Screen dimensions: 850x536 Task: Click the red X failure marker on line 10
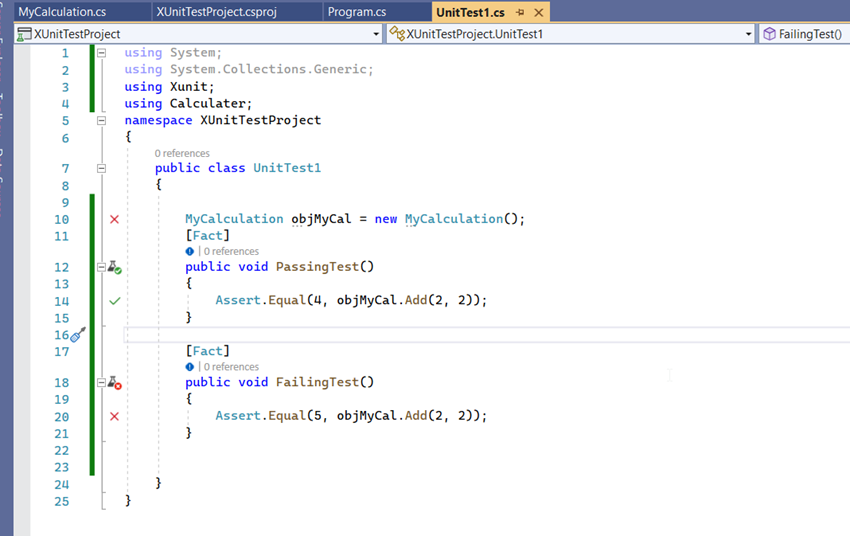point(114,219)
